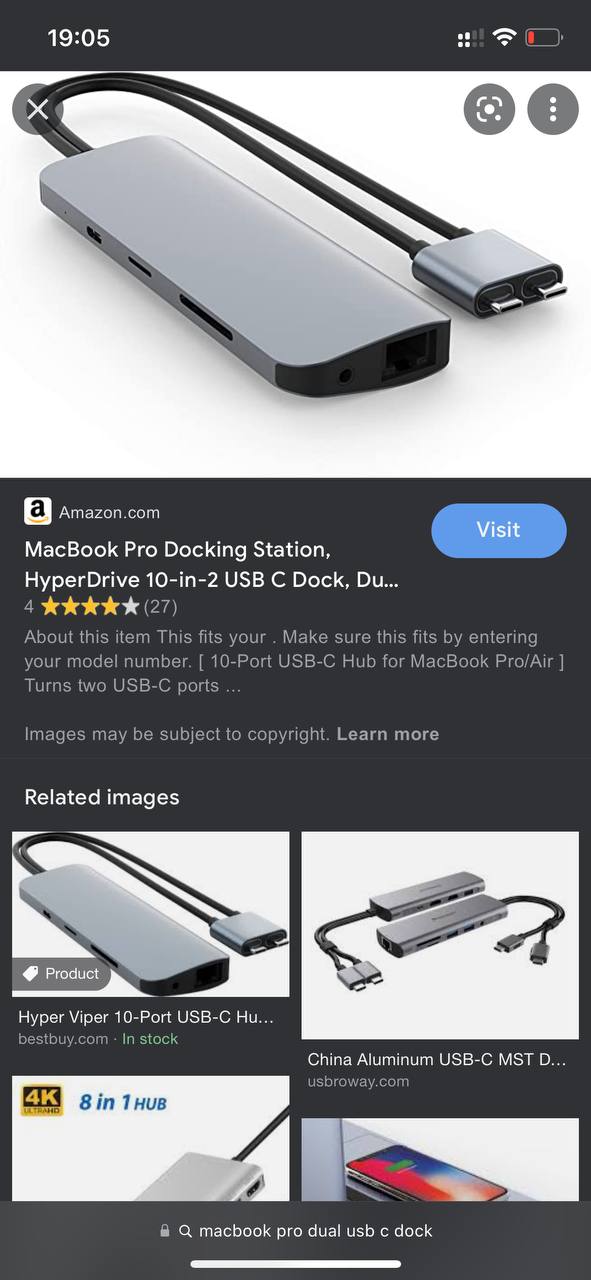Open the 8 in 1 HUB related image
The height and width of the screenshot is (1280, 591).
pos(151,1138)
